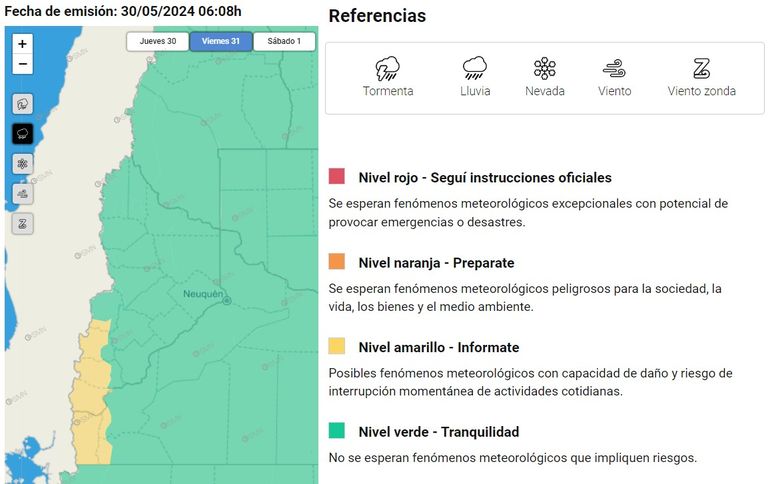Click the red Nivel rojo color swatch

337,177
